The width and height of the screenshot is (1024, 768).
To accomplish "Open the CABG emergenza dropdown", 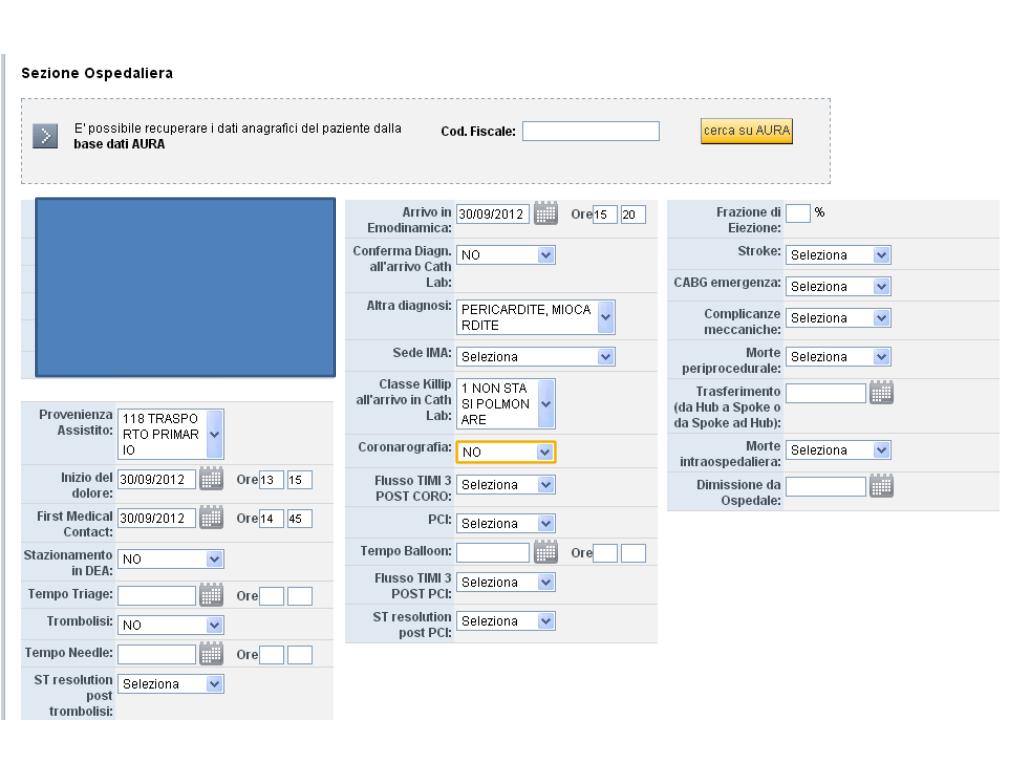I will tap(839, 286).
